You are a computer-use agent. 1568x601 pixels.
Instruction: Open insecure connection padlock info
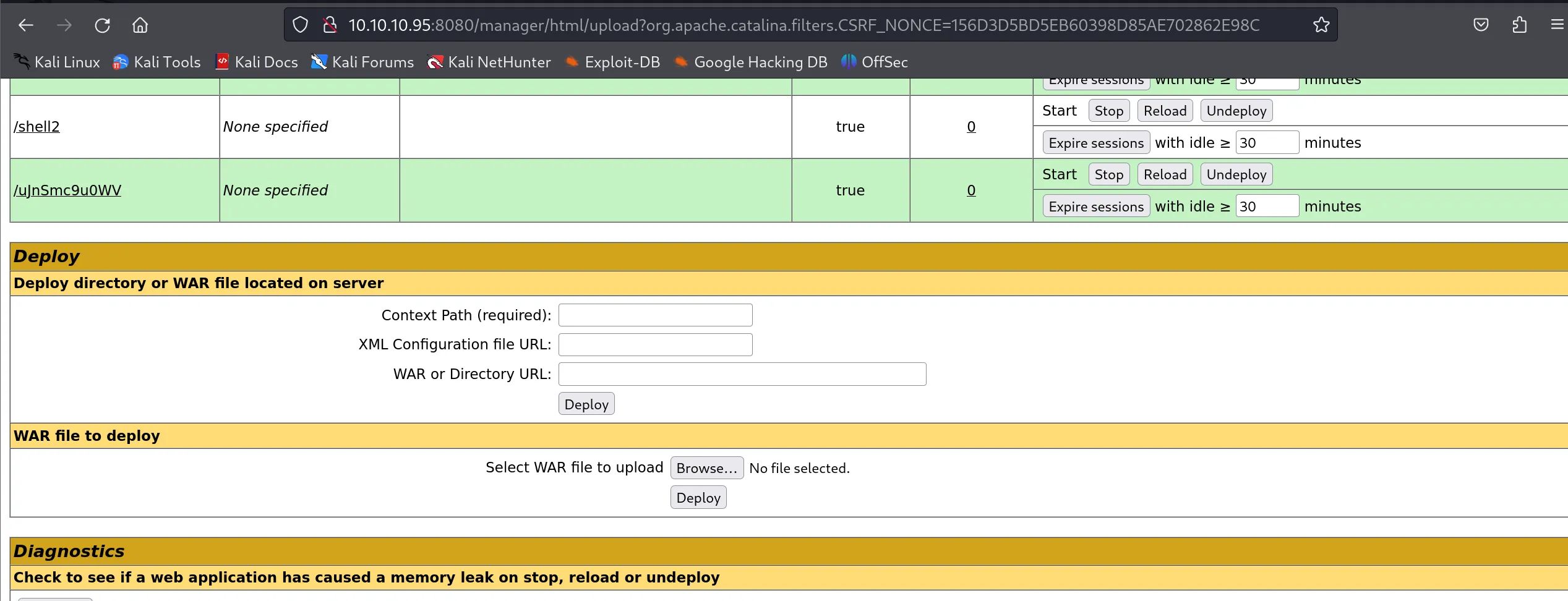(330, 25)
